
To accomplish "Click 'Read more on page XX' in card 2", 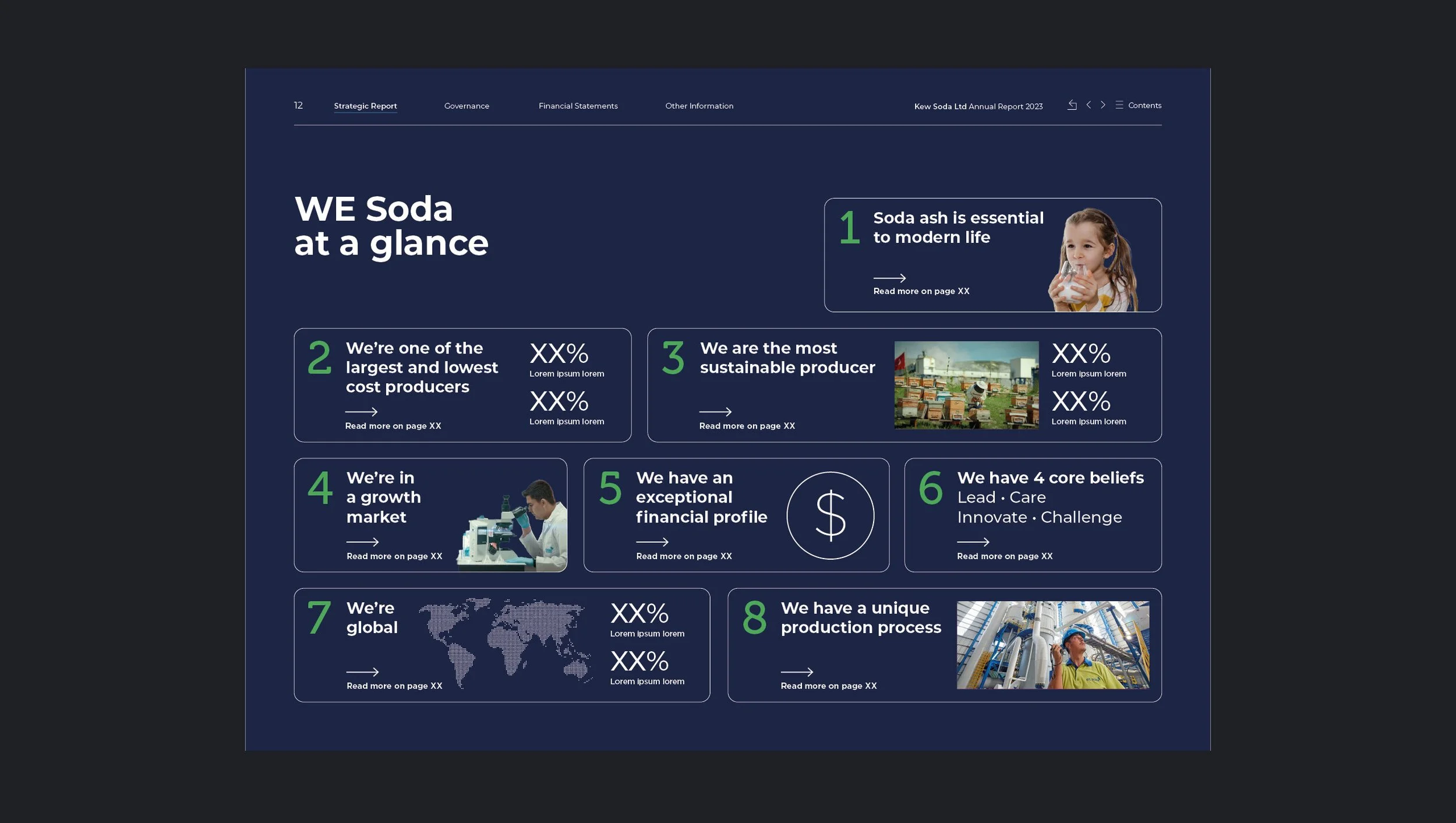I will pos(393,426).
